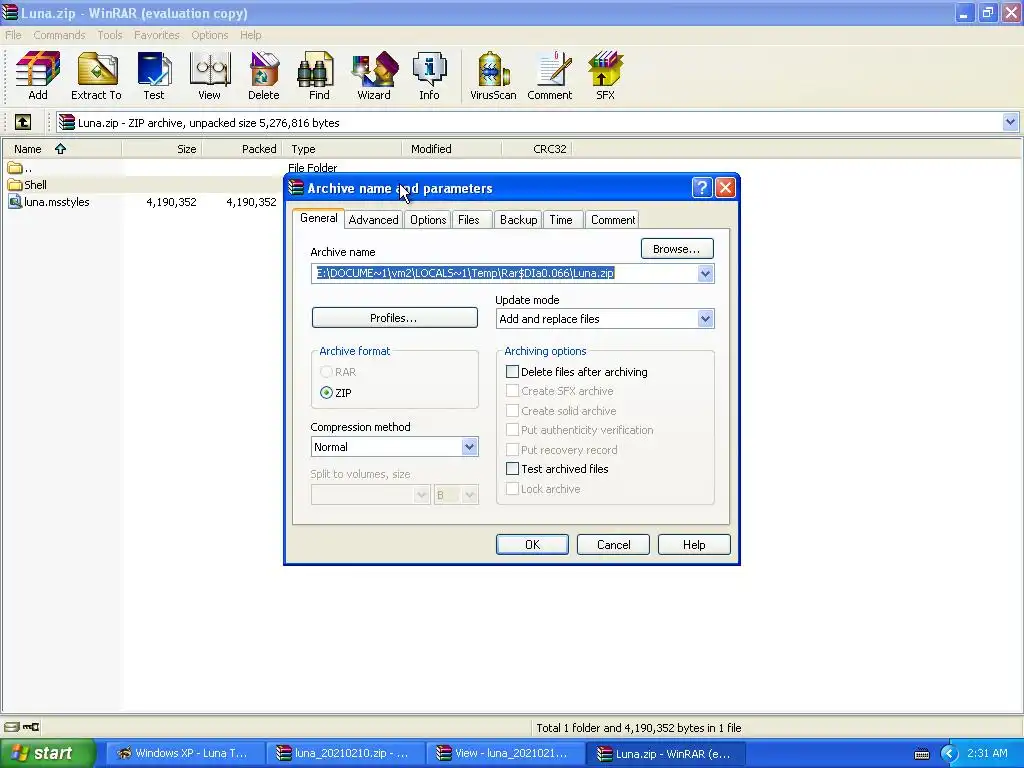Switch to the Advanced tab

pyautogui.click(x=374, y=220)
